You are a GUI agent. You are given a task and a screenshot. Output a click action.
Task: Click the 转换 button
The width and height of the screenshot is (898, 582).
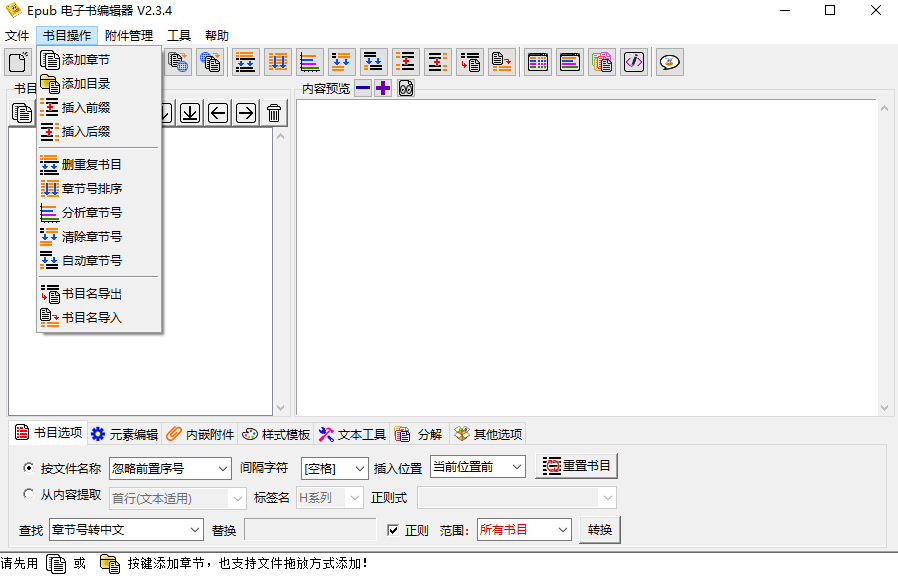tap(600, 530)
